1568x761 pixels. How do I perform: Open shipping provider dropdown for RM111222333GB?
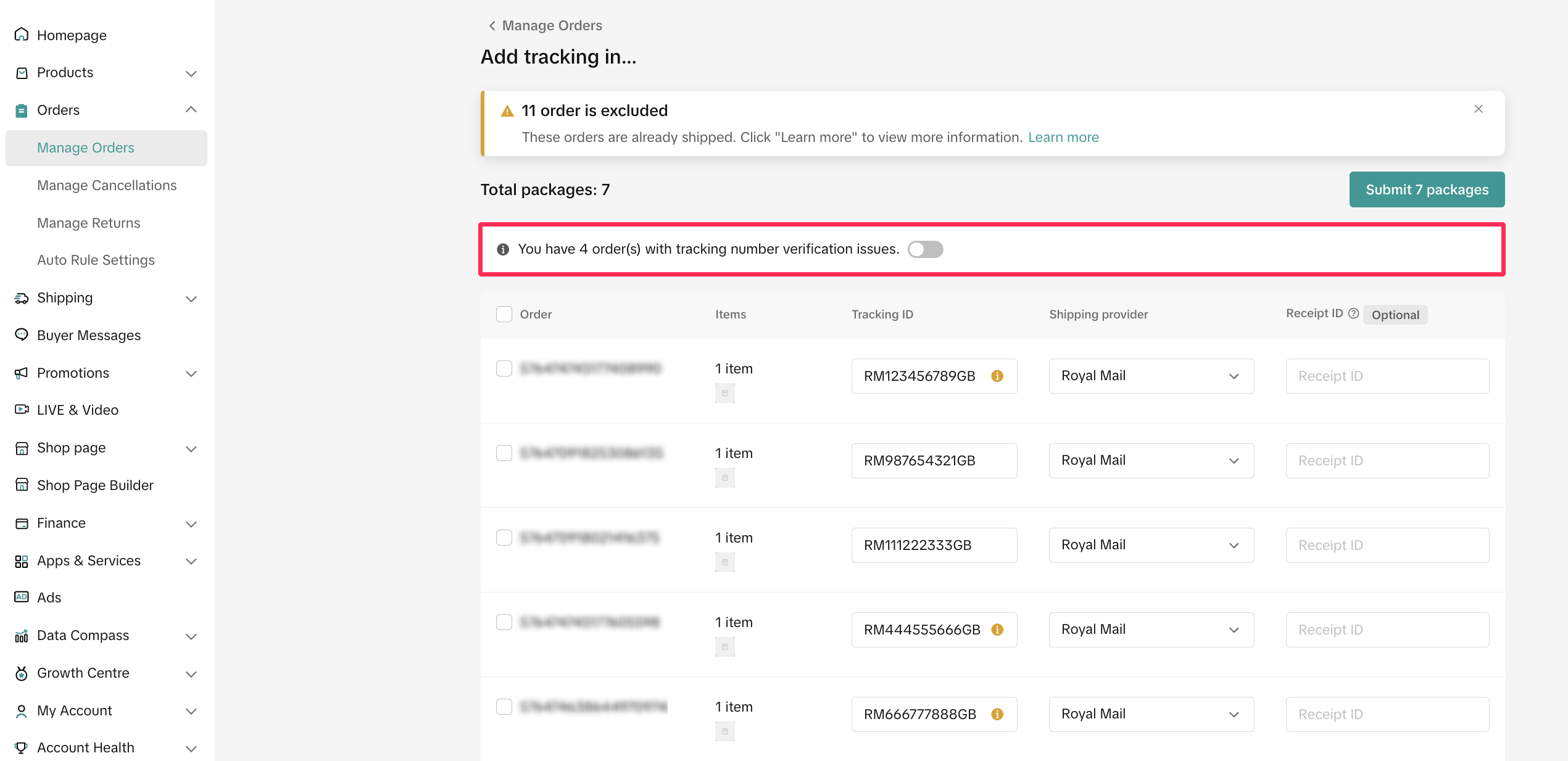click(1151, 545)
